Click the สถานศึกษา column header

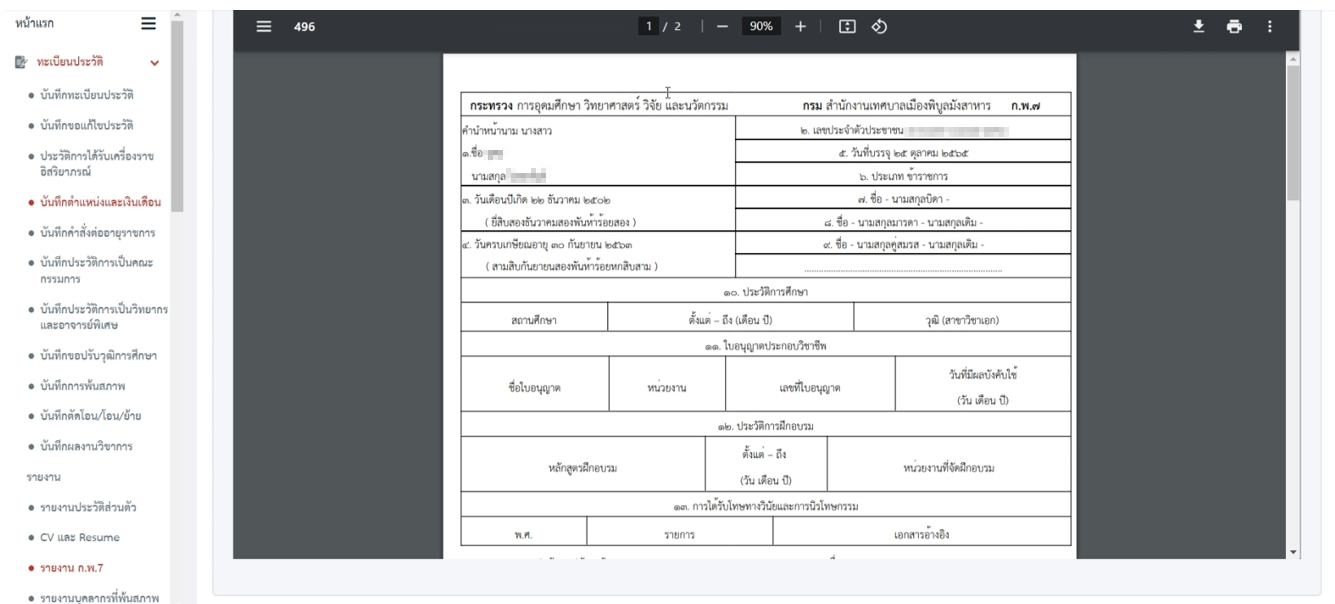click(534, 320)
